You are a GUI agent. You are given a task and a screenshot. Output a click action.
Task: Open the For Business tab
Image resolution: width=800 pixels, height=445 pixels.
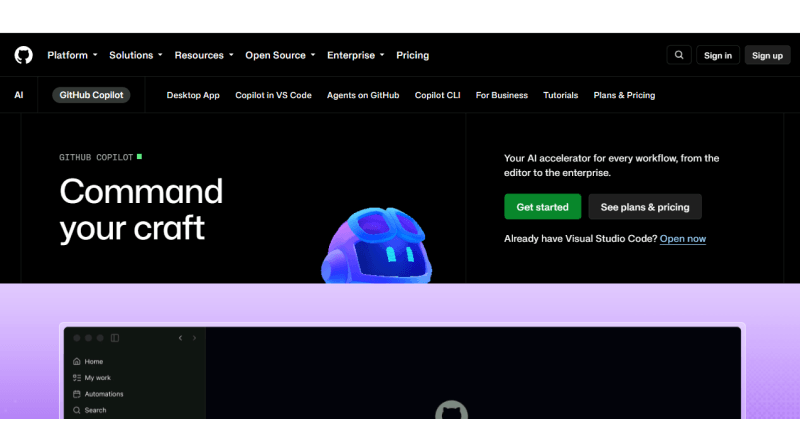[502, 95]
